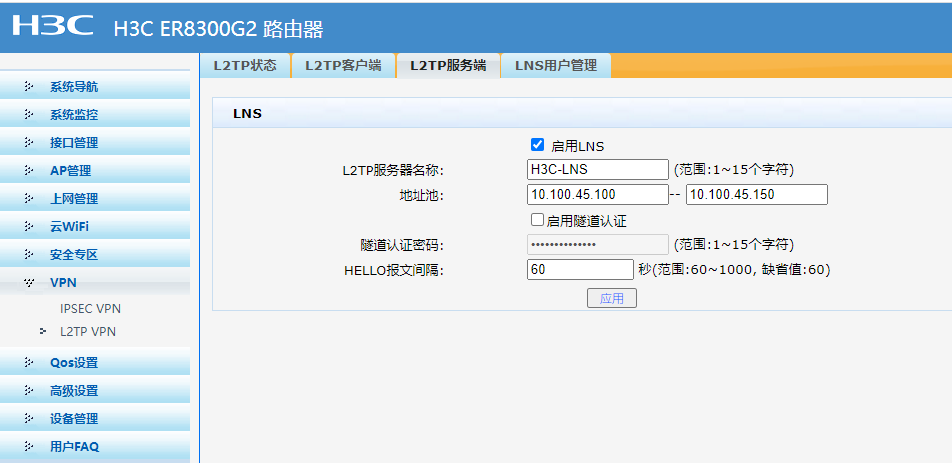Click the L2TP VPN bullet arrow icon
The height and width of the screenshot is (463, 952).
[x=43, y=331]
